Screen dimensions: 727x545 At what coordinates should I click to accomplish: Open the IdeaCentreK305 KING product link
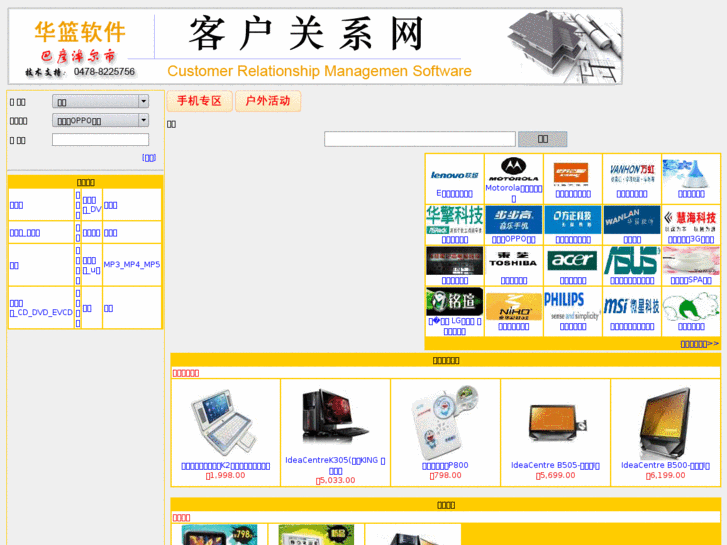pos(335,465)
